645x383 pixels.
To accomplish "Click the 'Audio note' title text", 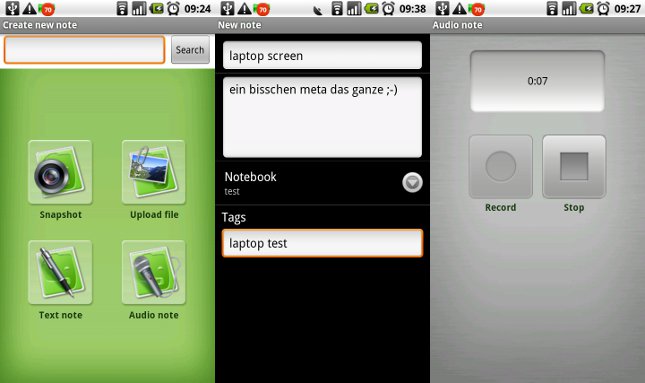I will point(457,25).
